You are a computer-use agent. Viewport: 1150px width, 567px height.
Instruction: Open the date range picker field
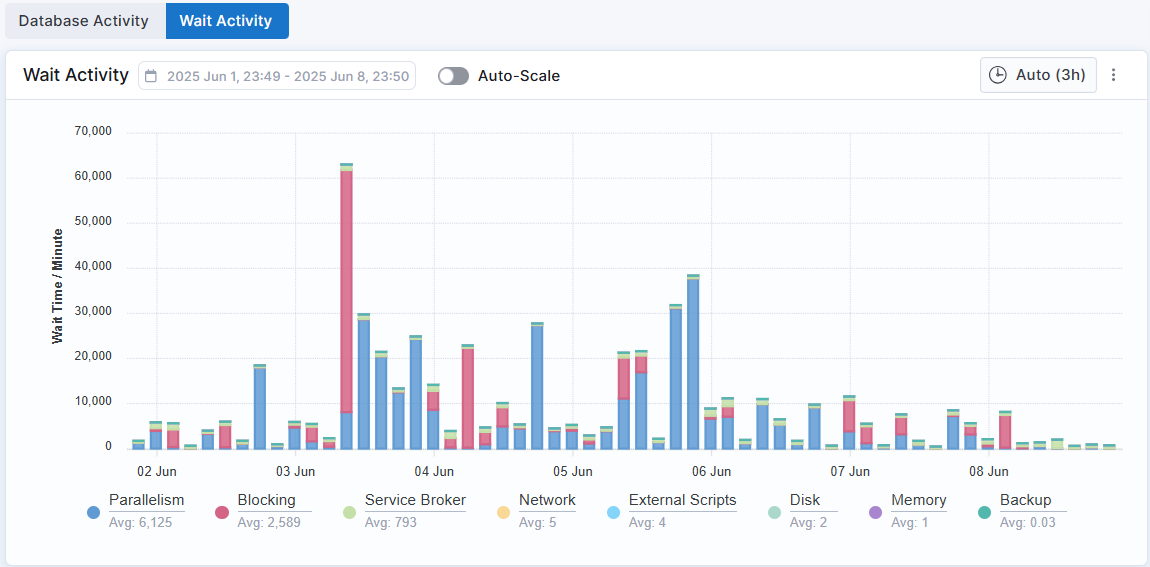click(277, 76)
